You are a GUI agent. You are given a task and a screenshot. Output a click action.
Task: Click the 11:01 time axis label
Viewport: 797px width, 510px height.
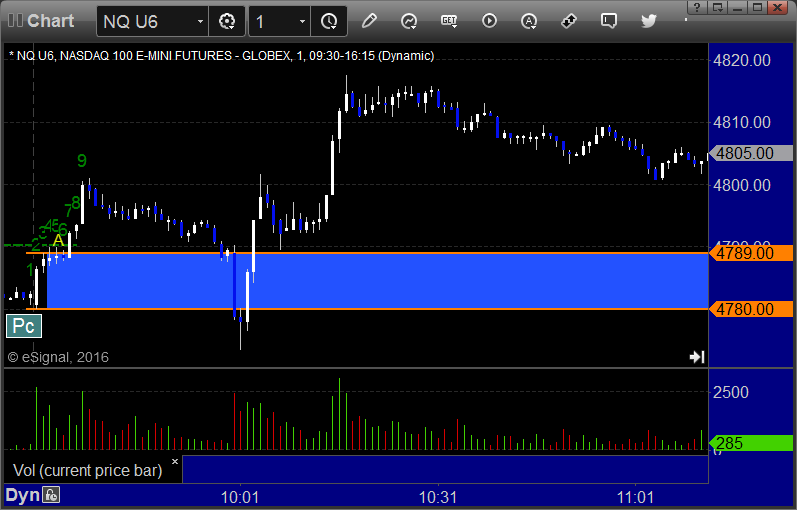(635, 497)
